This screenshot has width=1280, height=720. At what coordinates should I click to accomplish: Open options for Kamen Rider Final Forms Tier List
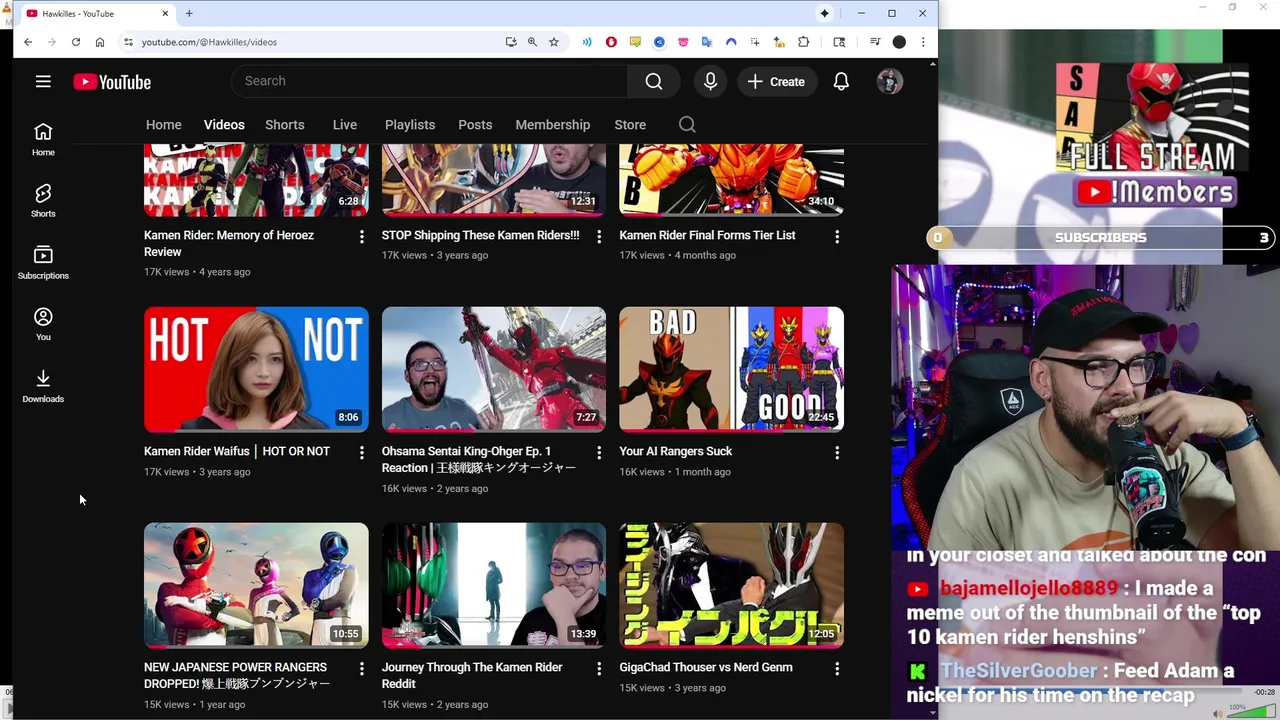click(837, 237)
